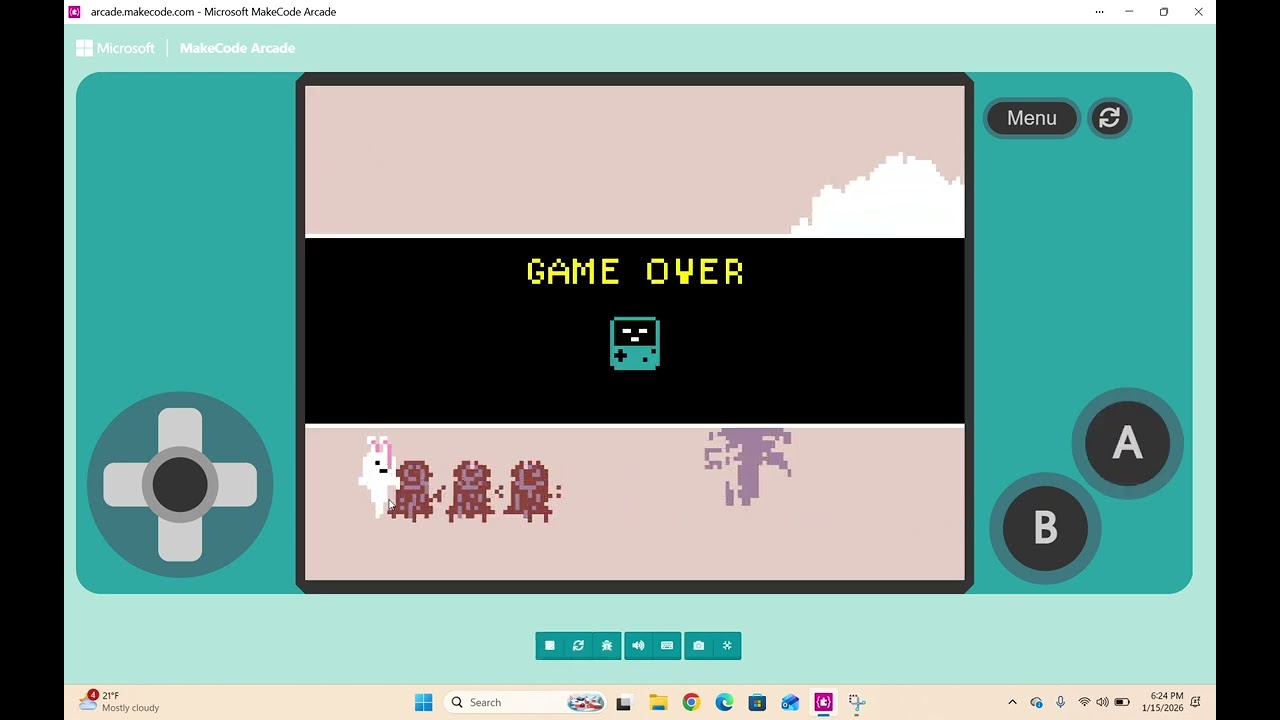This screenshot has height=720, width=1280.
Task: Open the title bar three-dots menu
Action: coord(1099,12)
